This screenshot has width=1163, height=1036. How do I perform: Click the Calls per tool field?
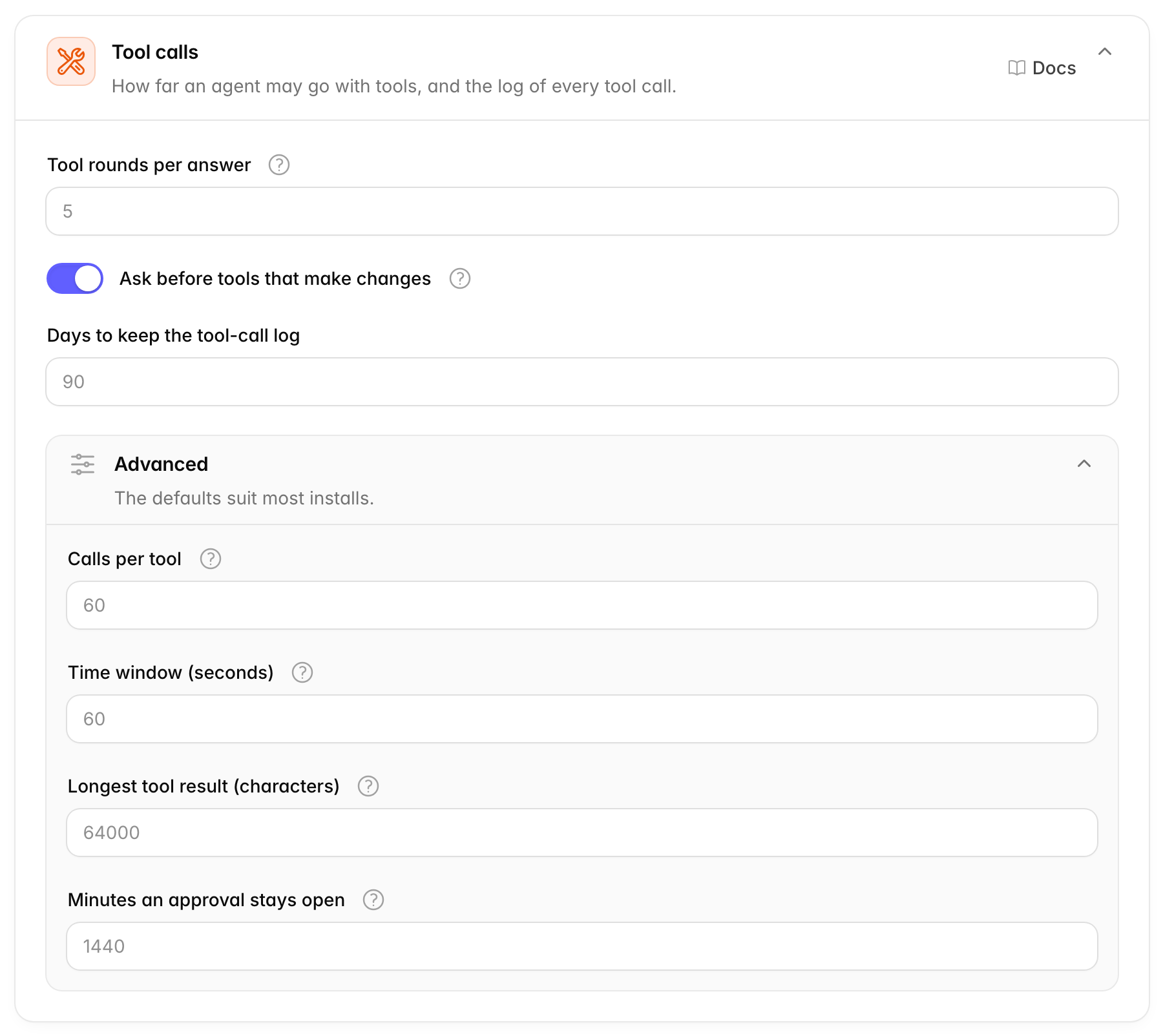tap(582, 605)
